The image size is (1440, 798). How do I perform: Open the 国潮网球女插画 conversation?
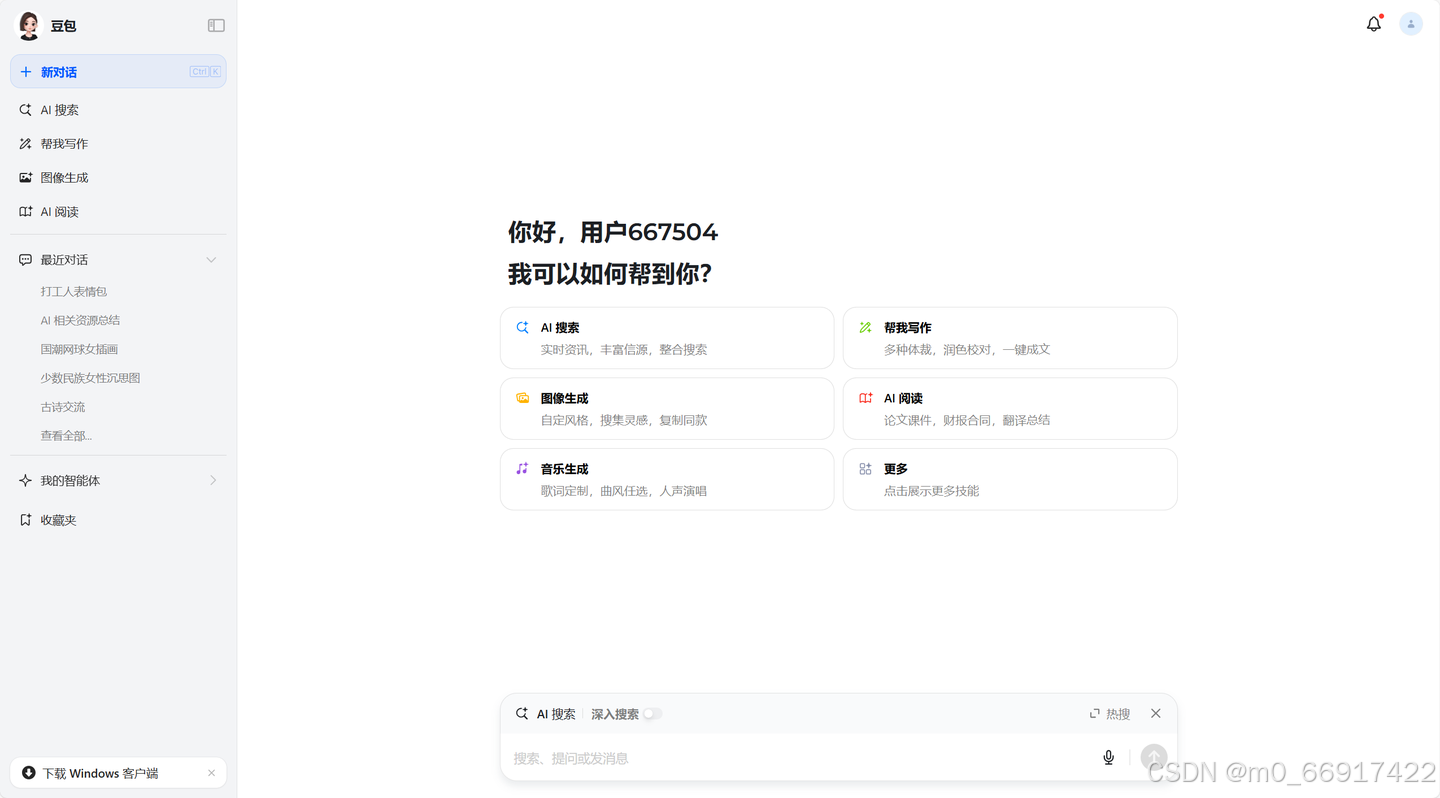click(79, 350)
